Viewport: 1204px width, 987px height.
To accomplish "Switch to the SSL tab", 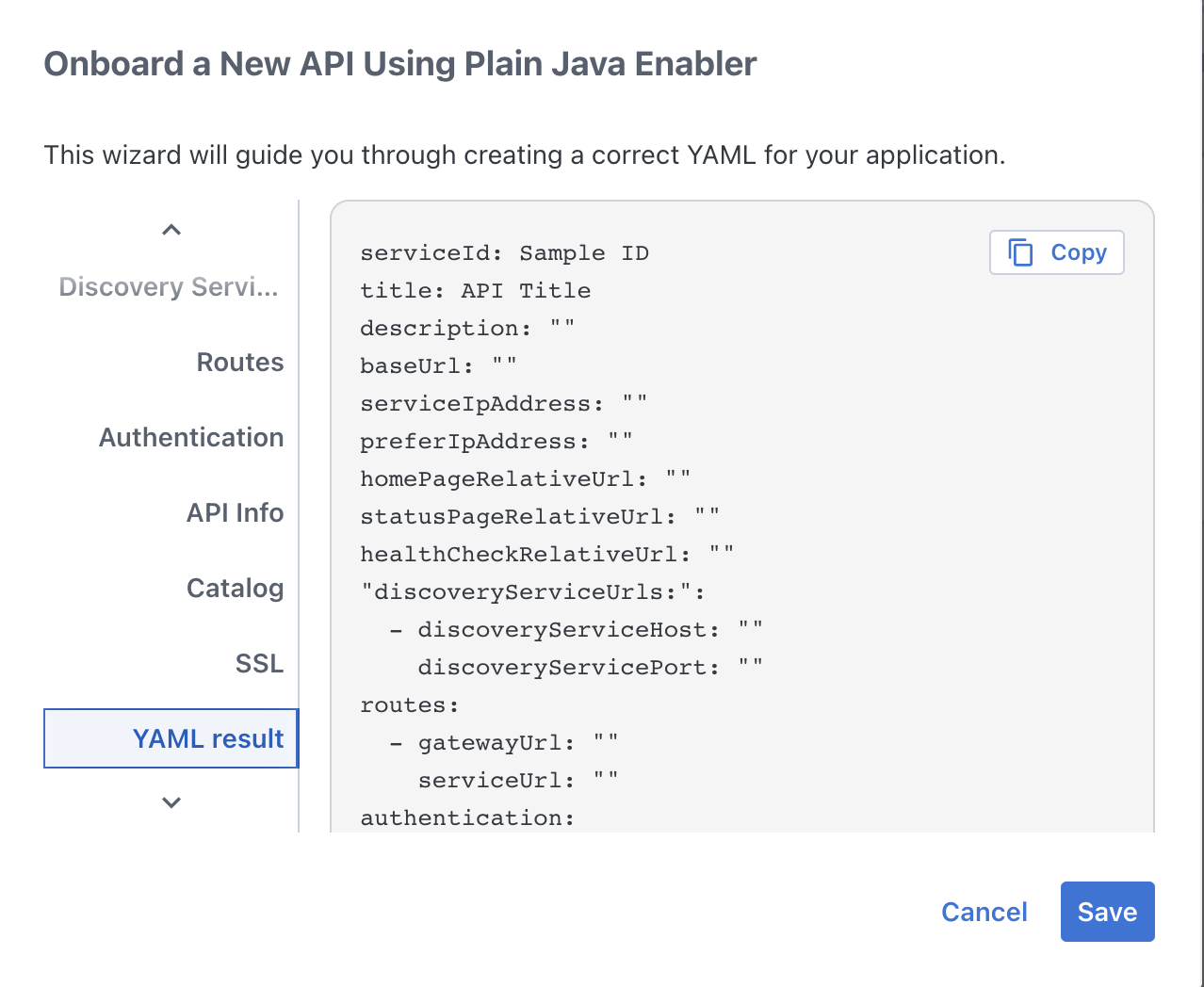I will tap(259, 663).
